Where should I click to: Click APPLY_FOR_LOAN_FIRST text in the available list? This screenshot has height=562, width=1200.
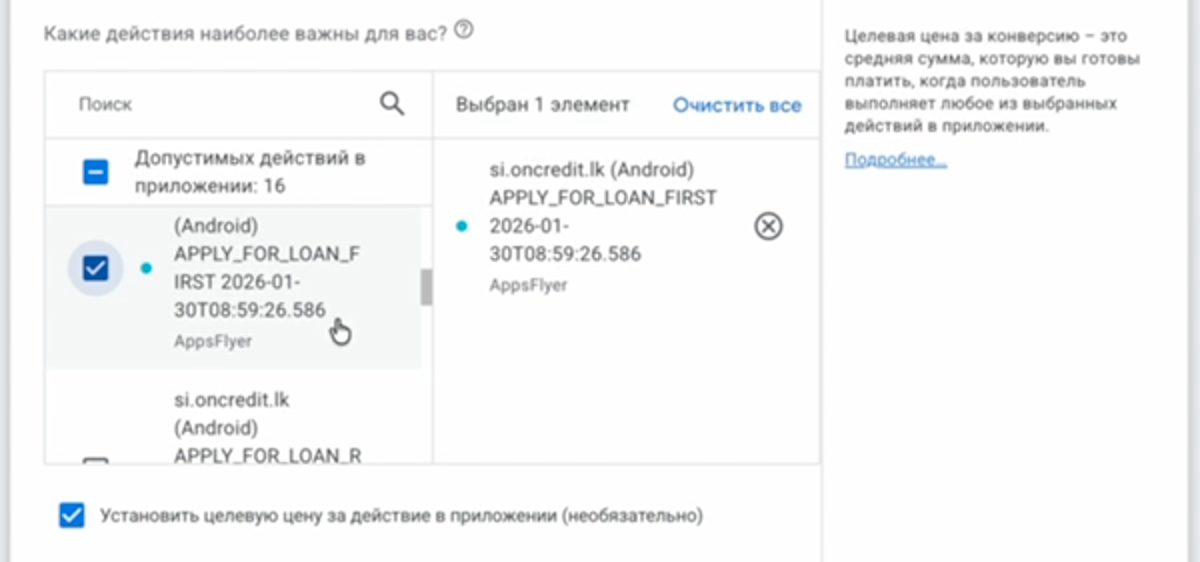[x=265, y=268]
